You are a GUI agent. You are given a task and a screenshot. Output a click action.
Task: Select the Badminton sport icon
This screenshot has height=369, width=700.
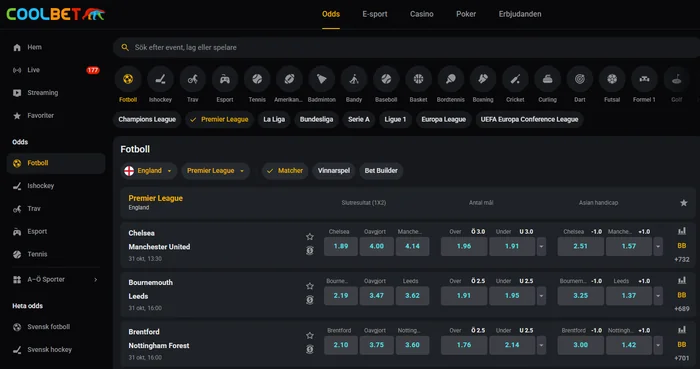coord(321,79)
